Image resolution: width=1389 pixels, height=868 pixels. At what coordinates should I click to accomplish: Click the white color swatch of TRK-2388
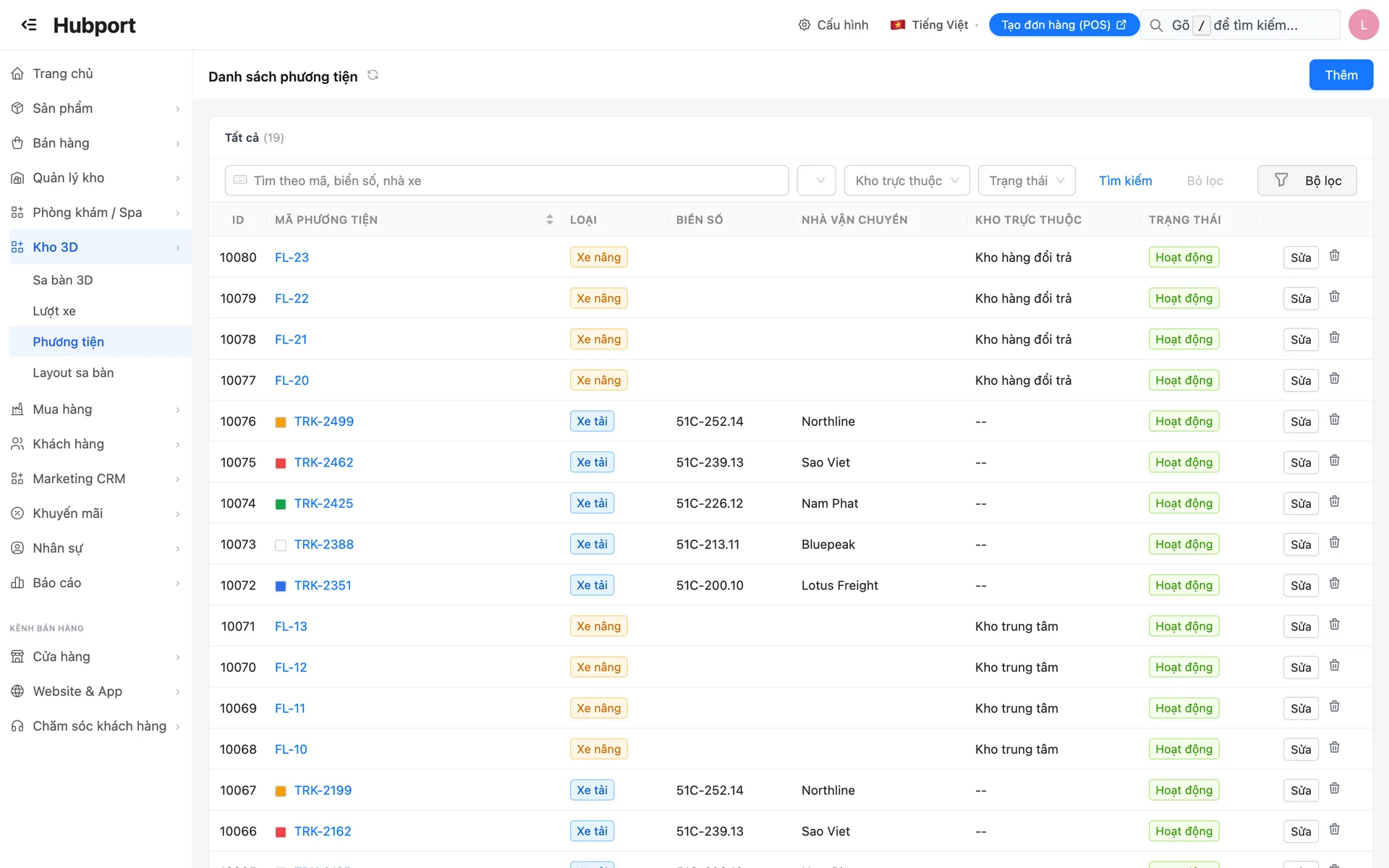point(281,545)
